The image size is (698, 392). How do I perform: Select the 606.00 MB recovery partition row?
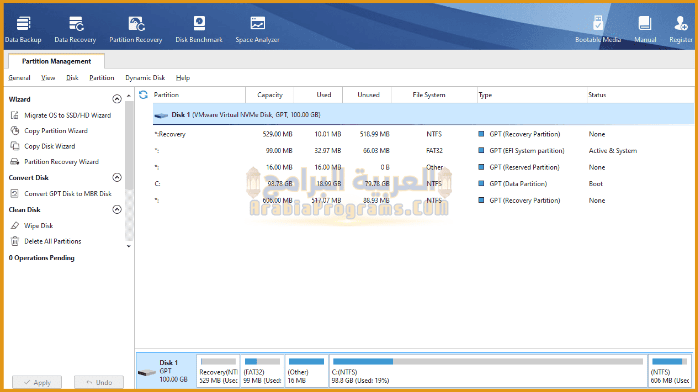[423, 200]
